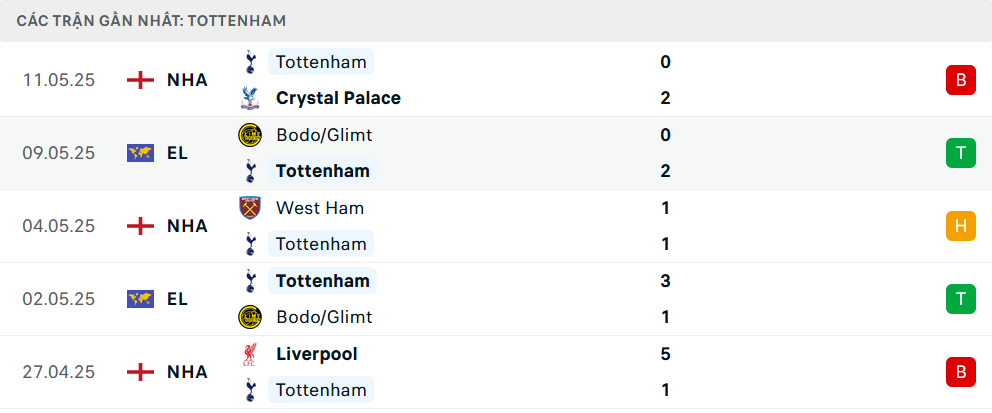Click Europa League icon for 02.05.25 match
This screenshot has width=992, height=413.
click(x=140, y=299)
